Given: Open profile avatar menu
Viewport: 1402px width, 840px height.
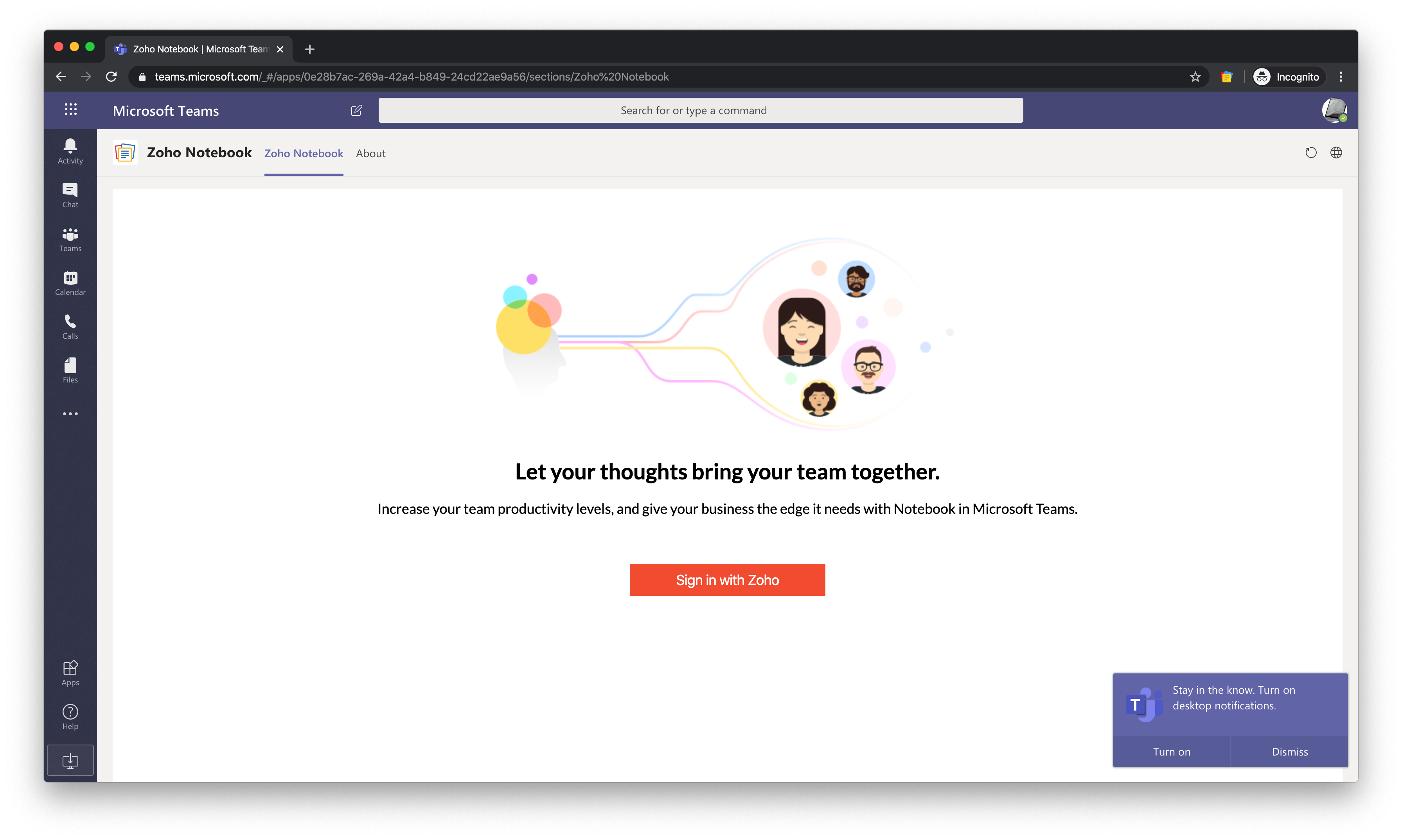Looking at the screenshot, I should [x=1334, y=110].
